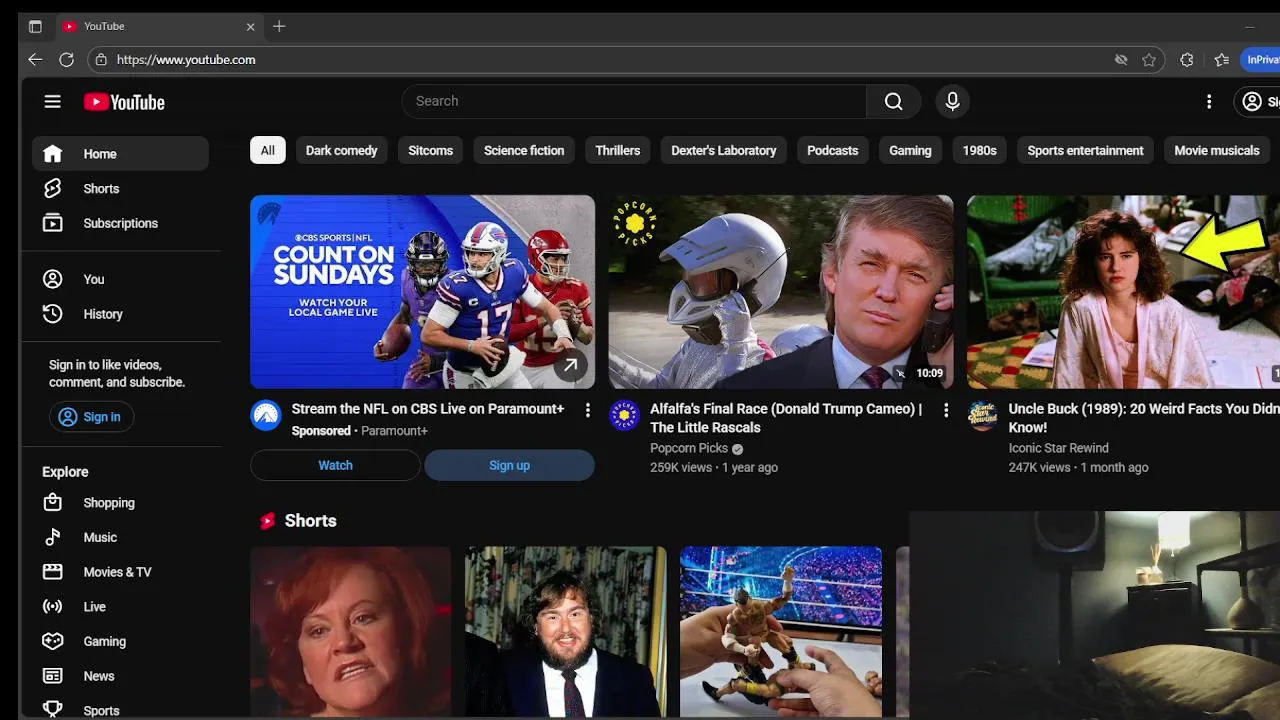
Task: Open Live under Explore
Action: tap(120, 607)
